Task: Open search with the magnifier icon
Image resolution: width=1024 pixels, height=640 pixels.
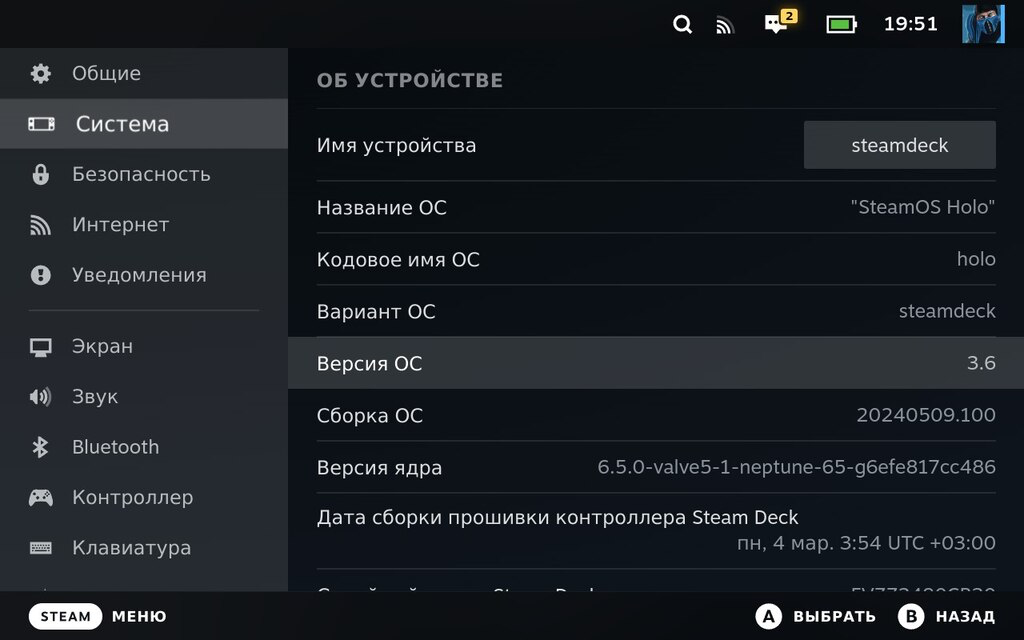Action: [682, 25]
